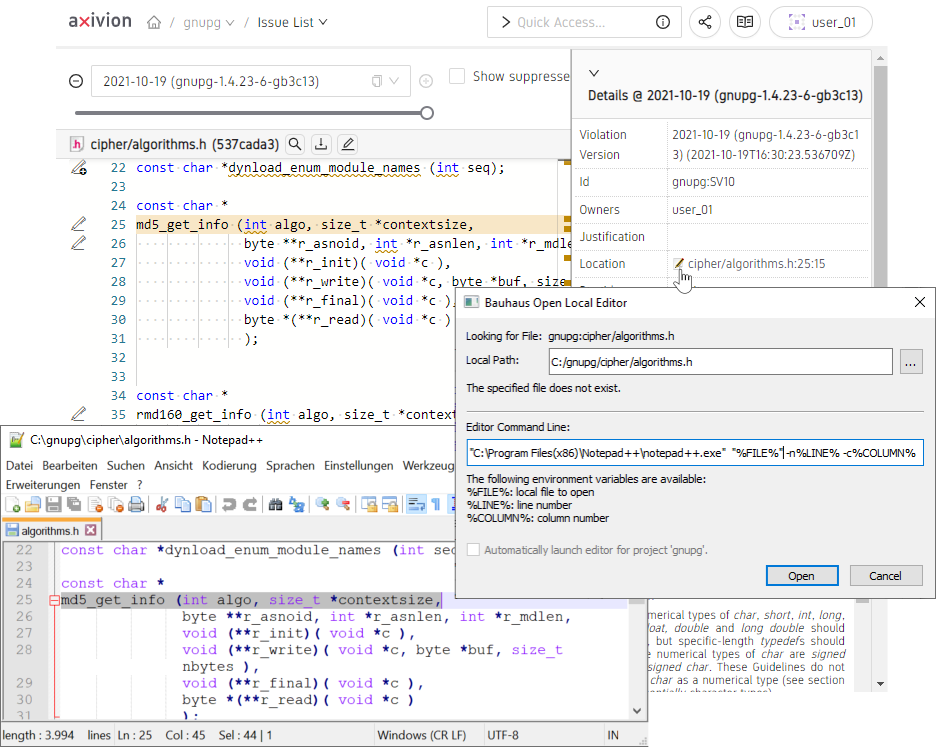This screenshot has height=747, width=936.
Task: Click the version timeline slider handle
Action: coord(427,113)
